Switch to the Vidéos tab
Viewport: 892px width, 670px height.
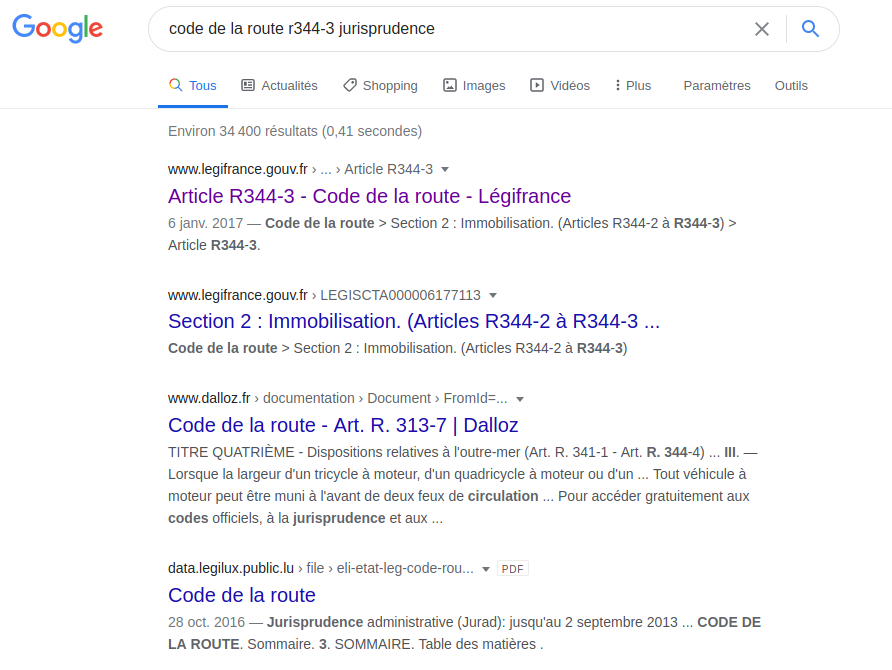point(560,85)
